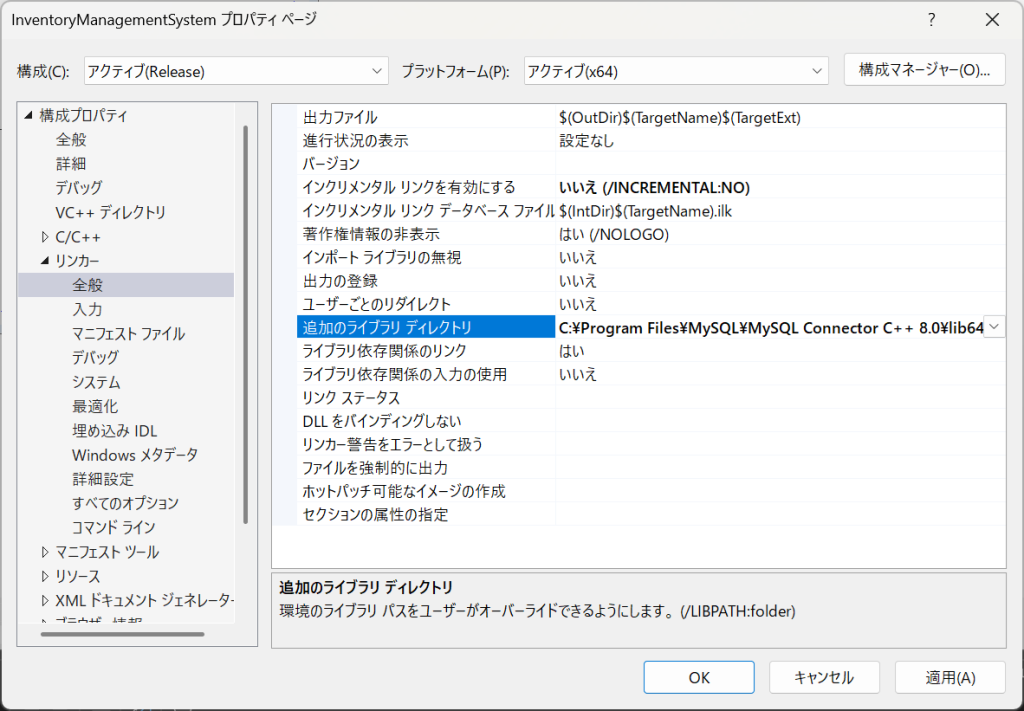Collapse the 構成プロパティ tree node
The height and width of the screenshot is (711, 1024).
click(x=28, y=116)
